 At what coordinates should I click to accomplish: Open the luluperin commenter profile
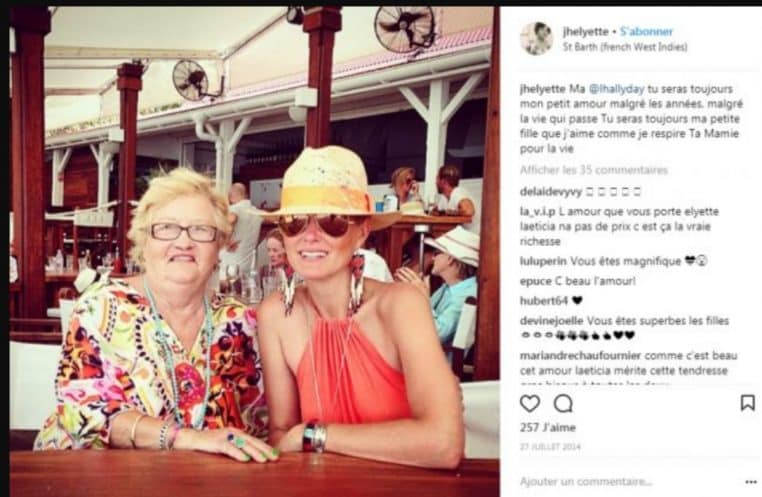coord(543,261)
